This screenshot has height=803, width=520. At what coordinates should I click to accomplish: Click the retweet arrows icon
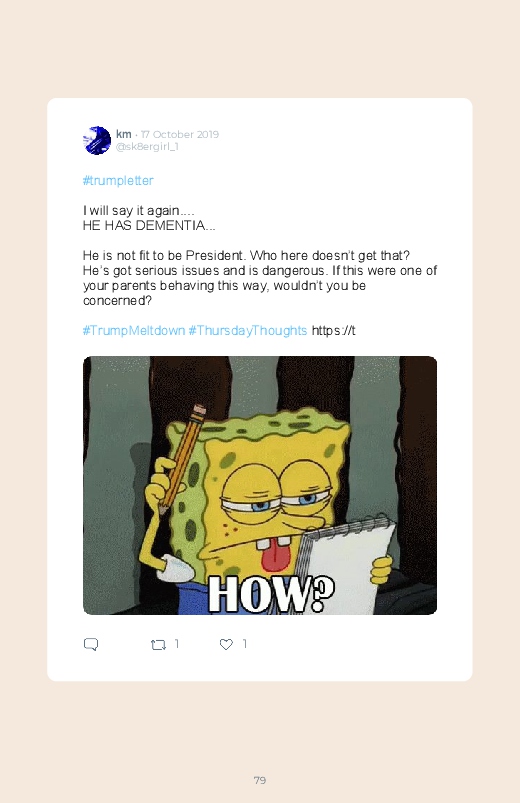(x=158, y=645)
